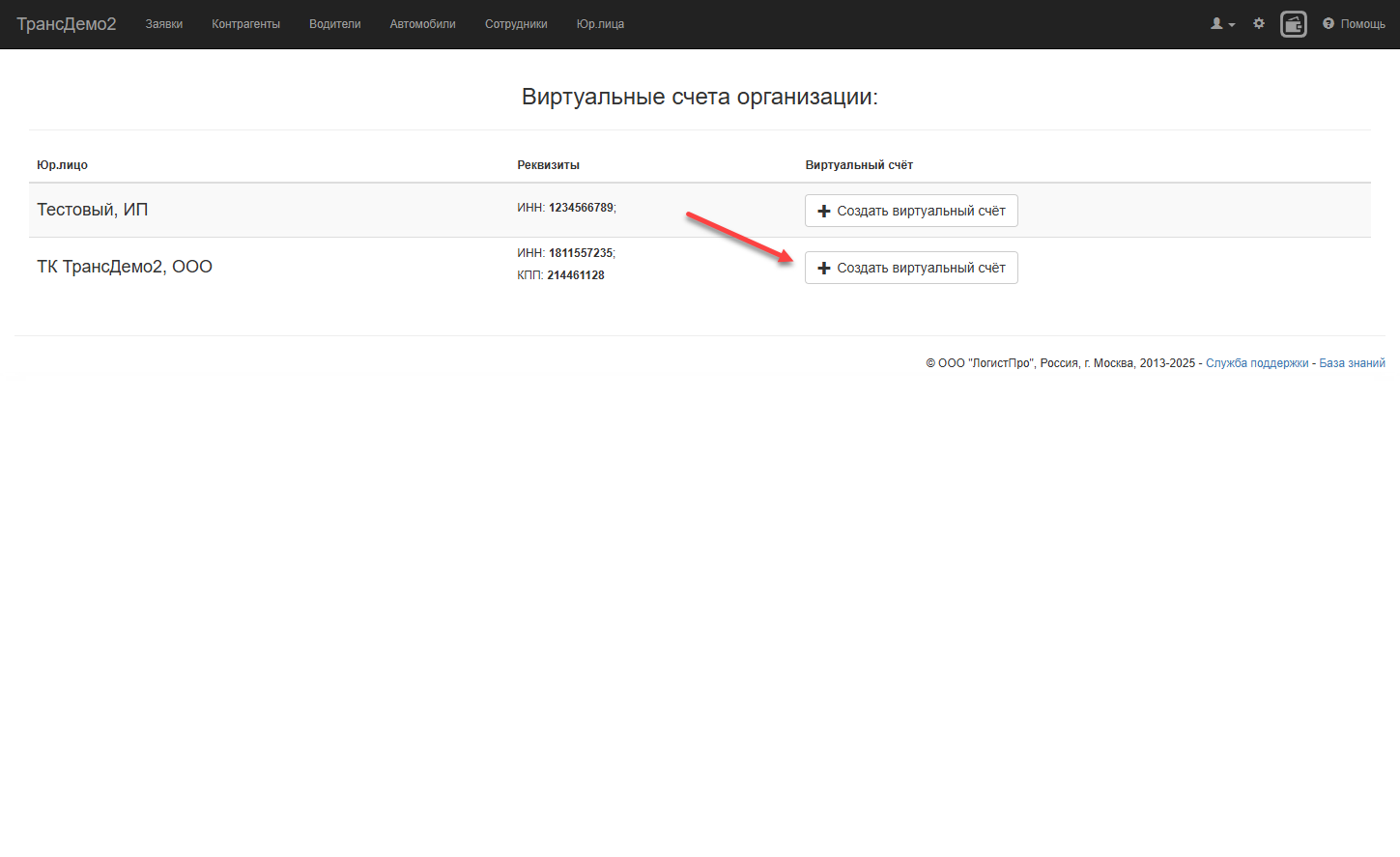Open the Водители menu item

335,24
